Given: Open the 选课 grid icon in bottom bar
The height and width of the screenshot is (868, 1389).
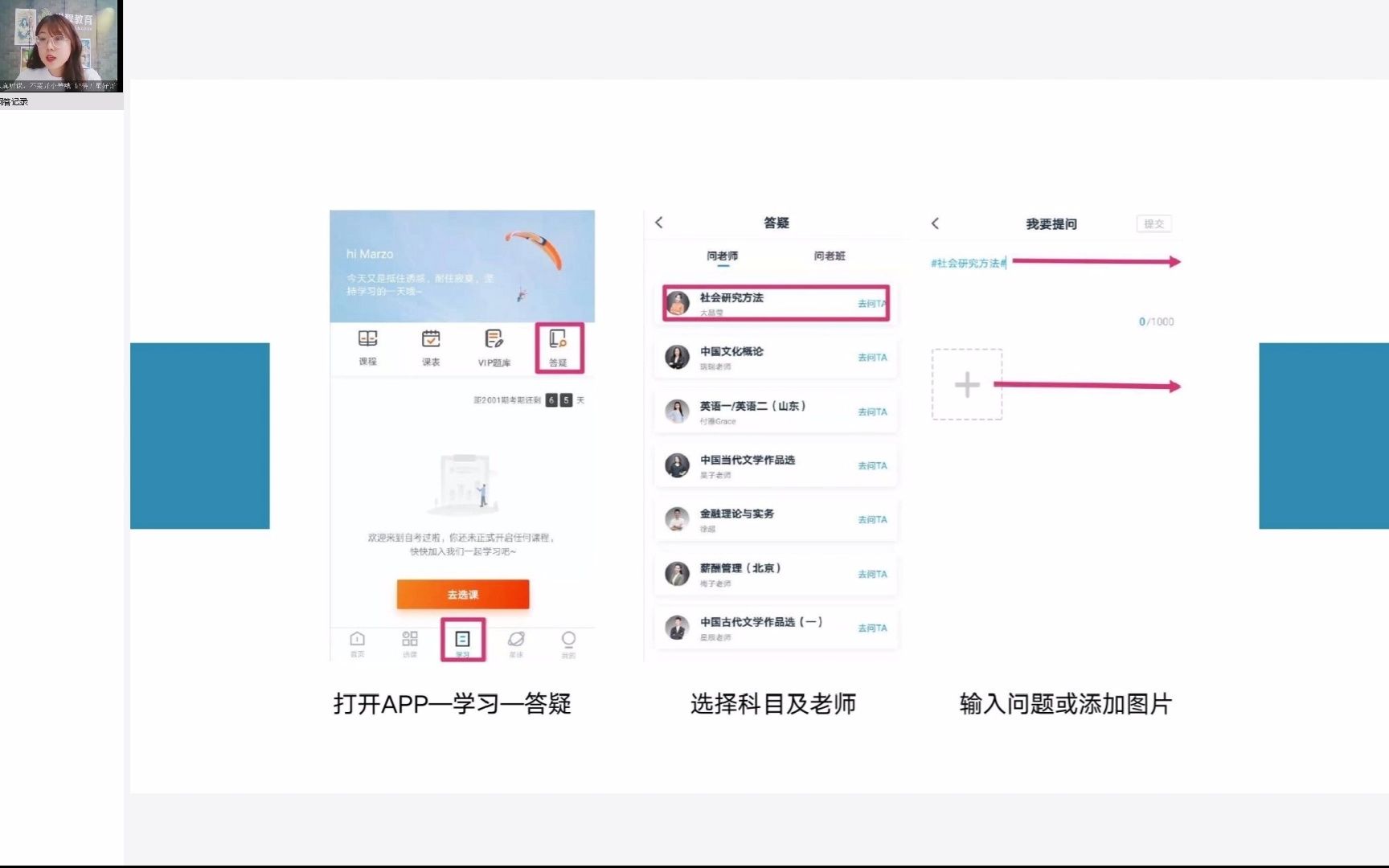Looking at the screenshot, I should [x=410, y=639].
